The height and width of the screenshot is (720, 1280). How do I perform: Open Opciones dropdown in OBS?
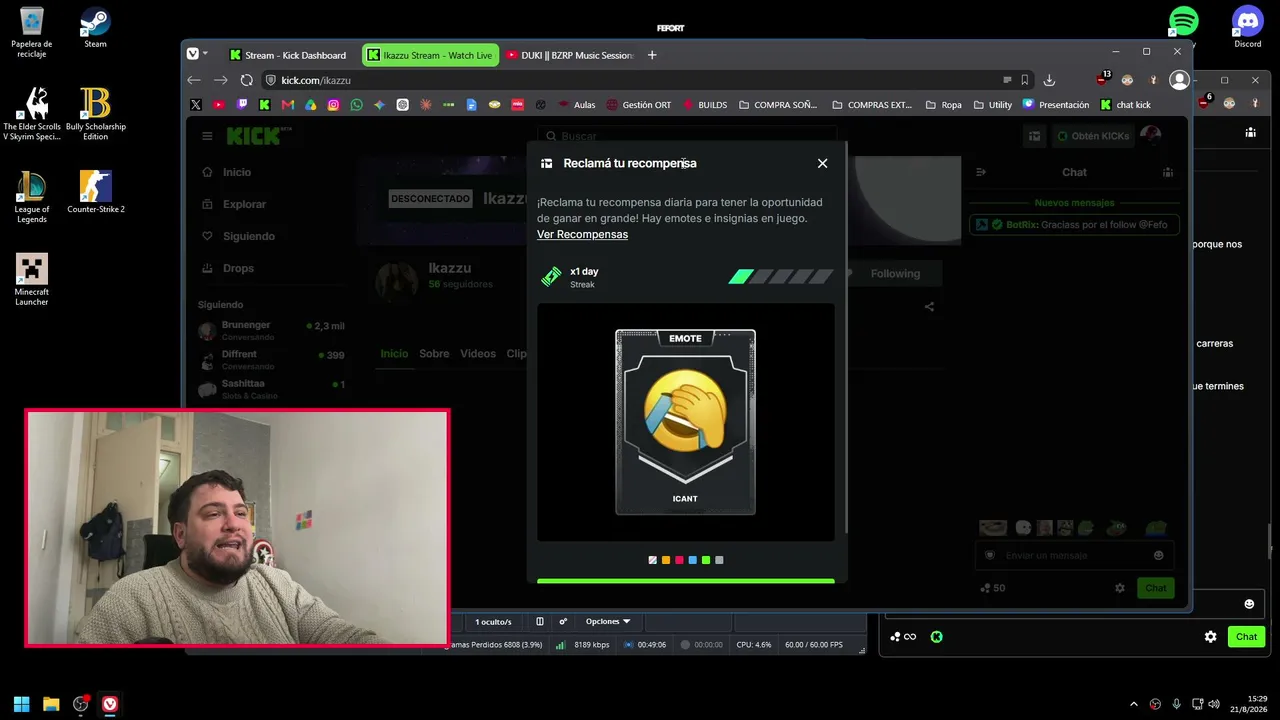click(608, 621)
